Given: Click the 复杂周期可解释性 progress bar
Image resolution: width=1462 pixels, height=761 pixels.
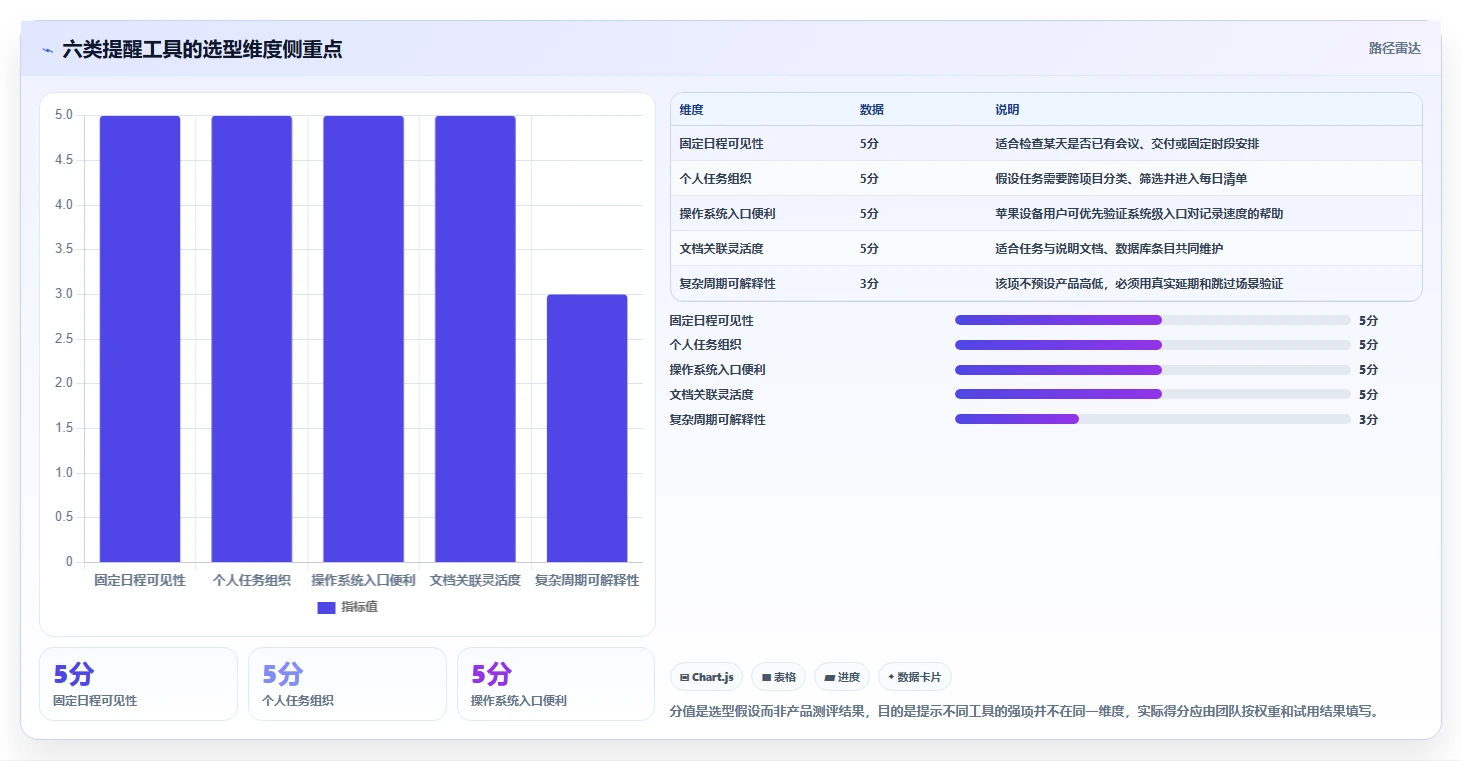Looking at the screenshot, I should click(1153, 419).
